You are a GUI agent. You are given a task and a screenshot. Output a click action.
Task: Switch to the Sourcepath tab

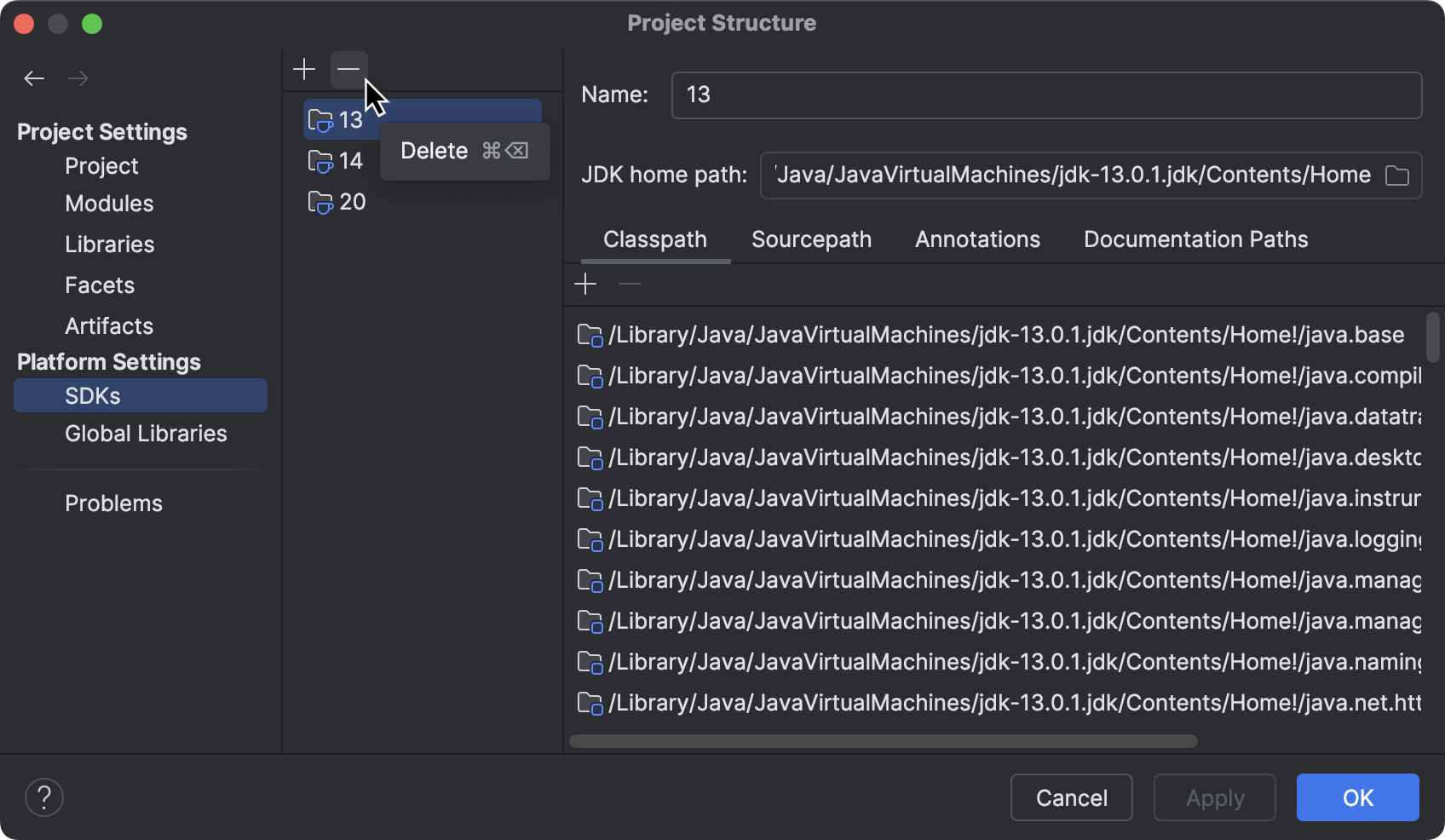811,239
